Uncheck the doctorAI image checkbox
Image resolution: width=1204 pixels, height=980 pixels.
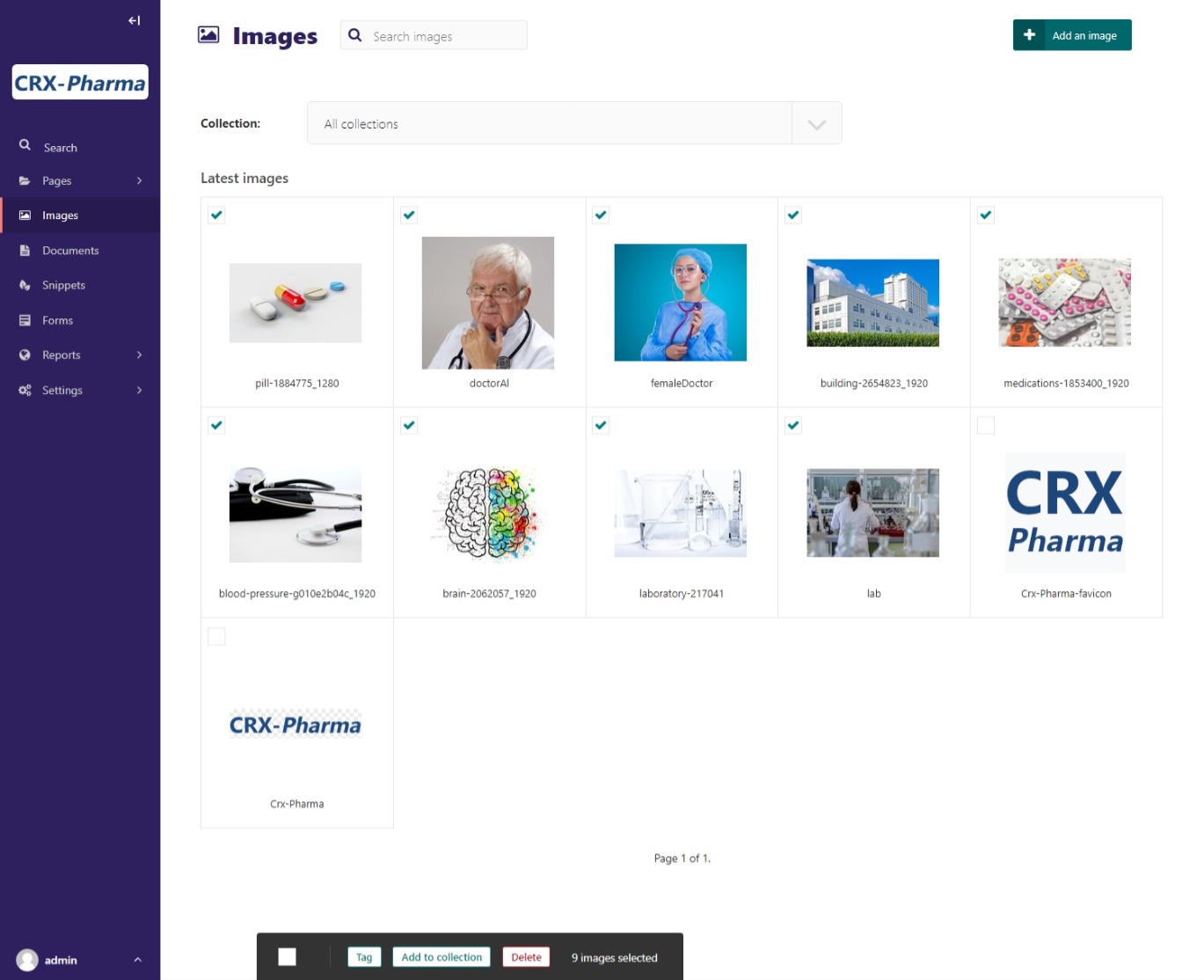[x=409, y=215]
